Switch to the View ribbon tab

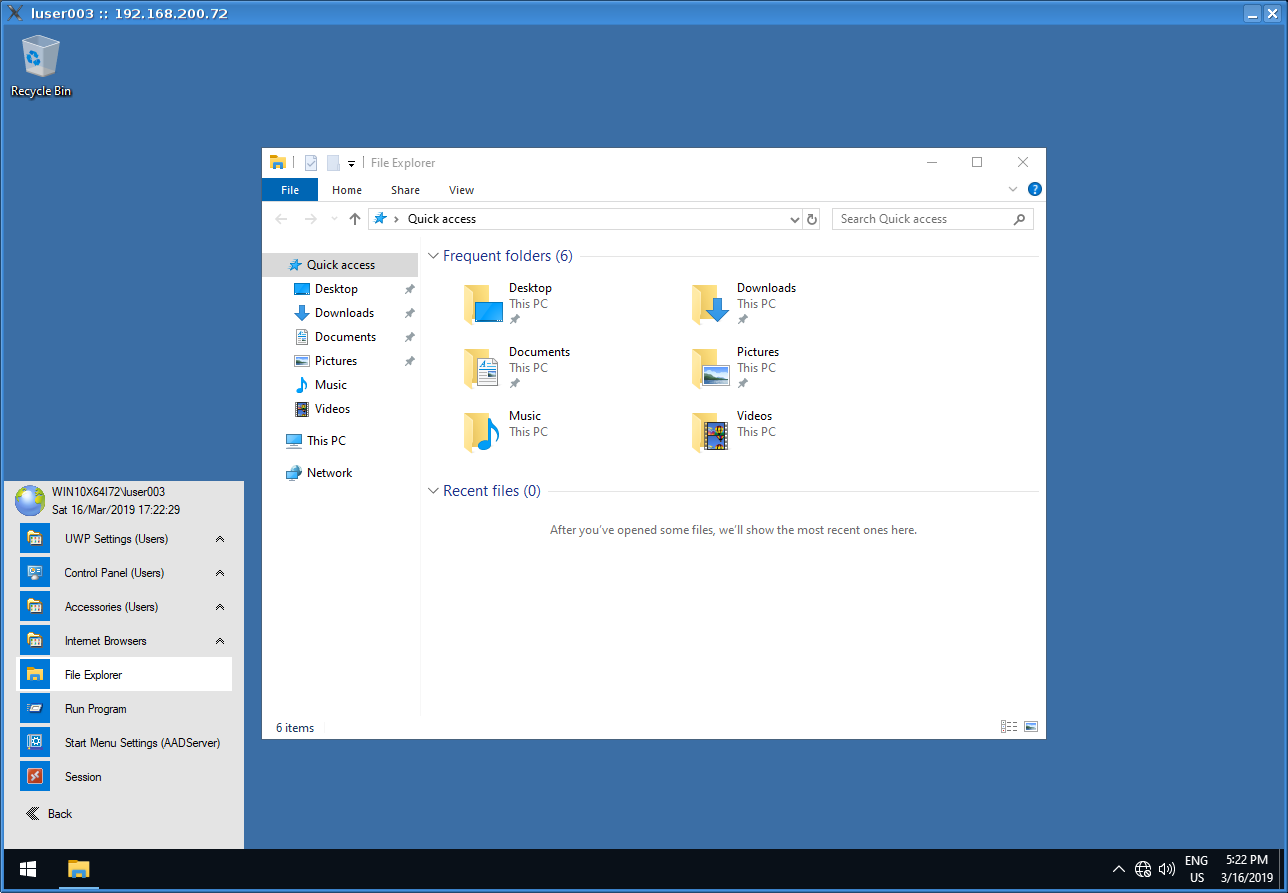point(461,190)
